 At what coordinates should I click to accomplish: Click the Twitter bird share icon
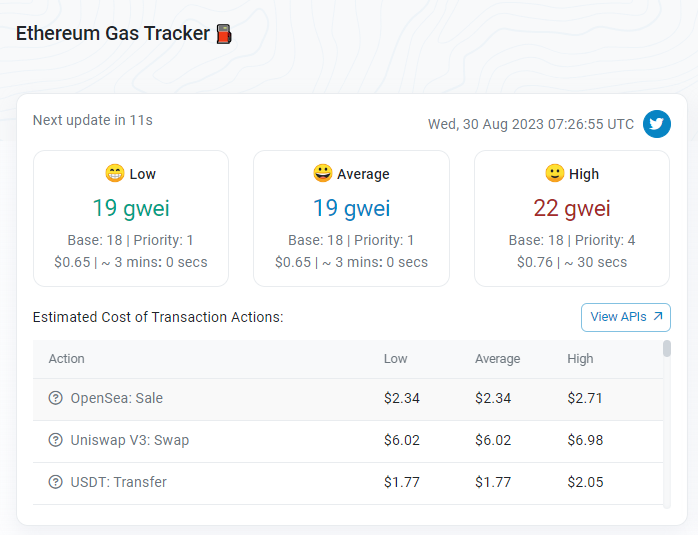(x=657, y=124)
